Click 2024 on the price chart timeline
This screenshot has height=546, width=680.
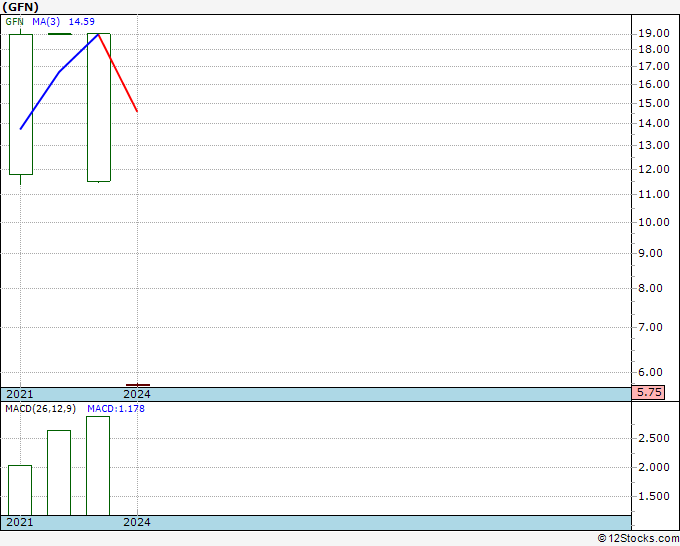tap(137, 394)
